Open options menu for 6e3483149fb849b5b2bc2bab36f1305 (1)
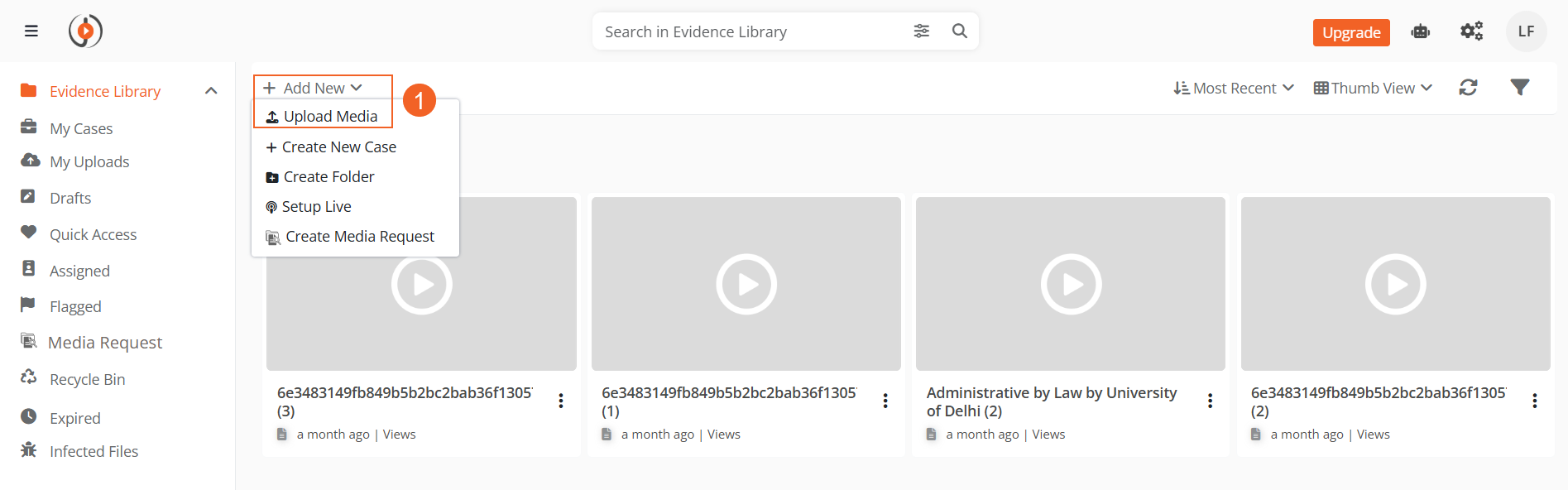This screenshot has height=490, width=1568. (x=885, y=401)
